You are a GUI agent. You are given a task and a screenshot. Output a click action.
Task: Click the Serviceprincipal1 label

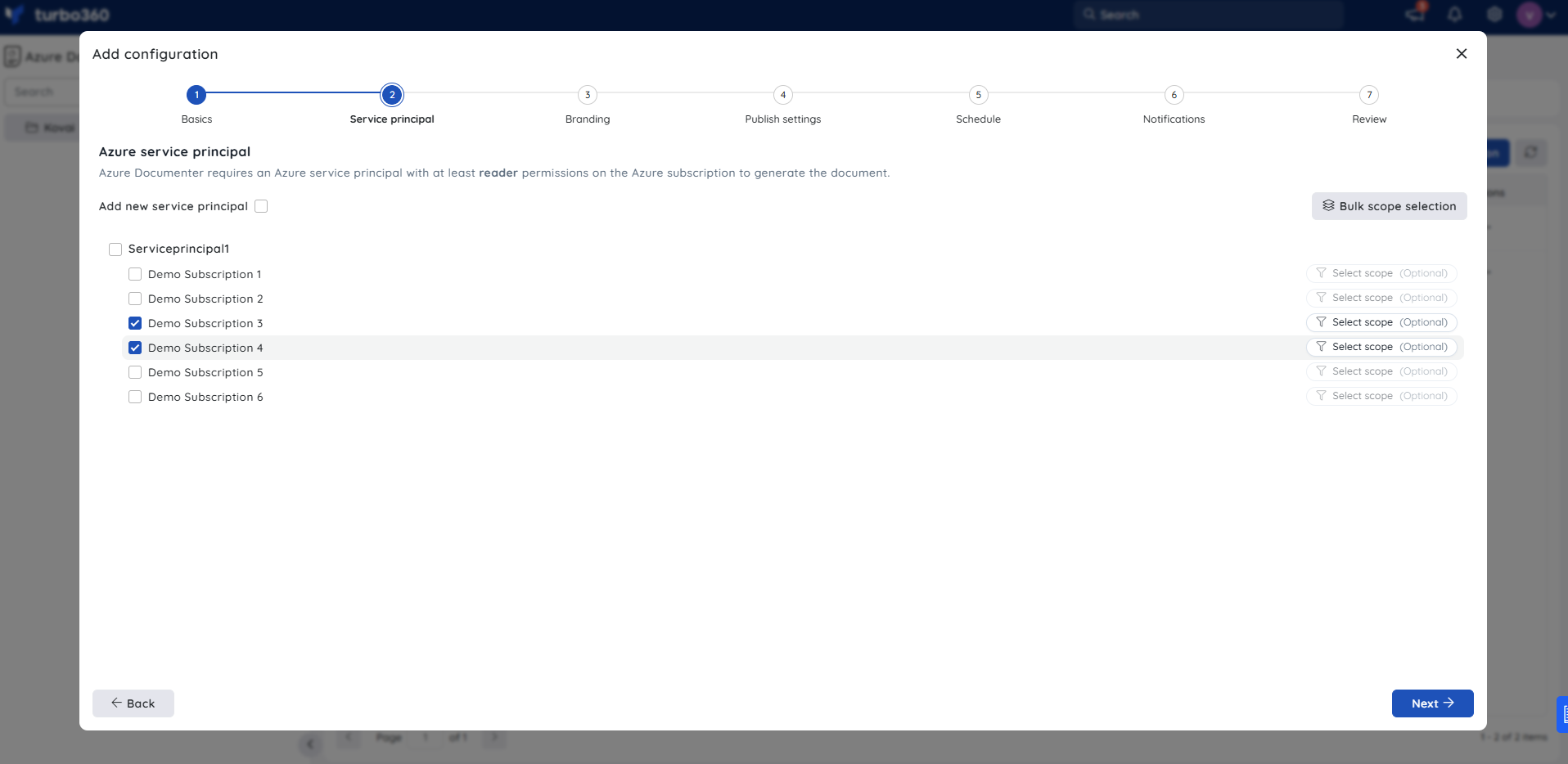(179, 249)
